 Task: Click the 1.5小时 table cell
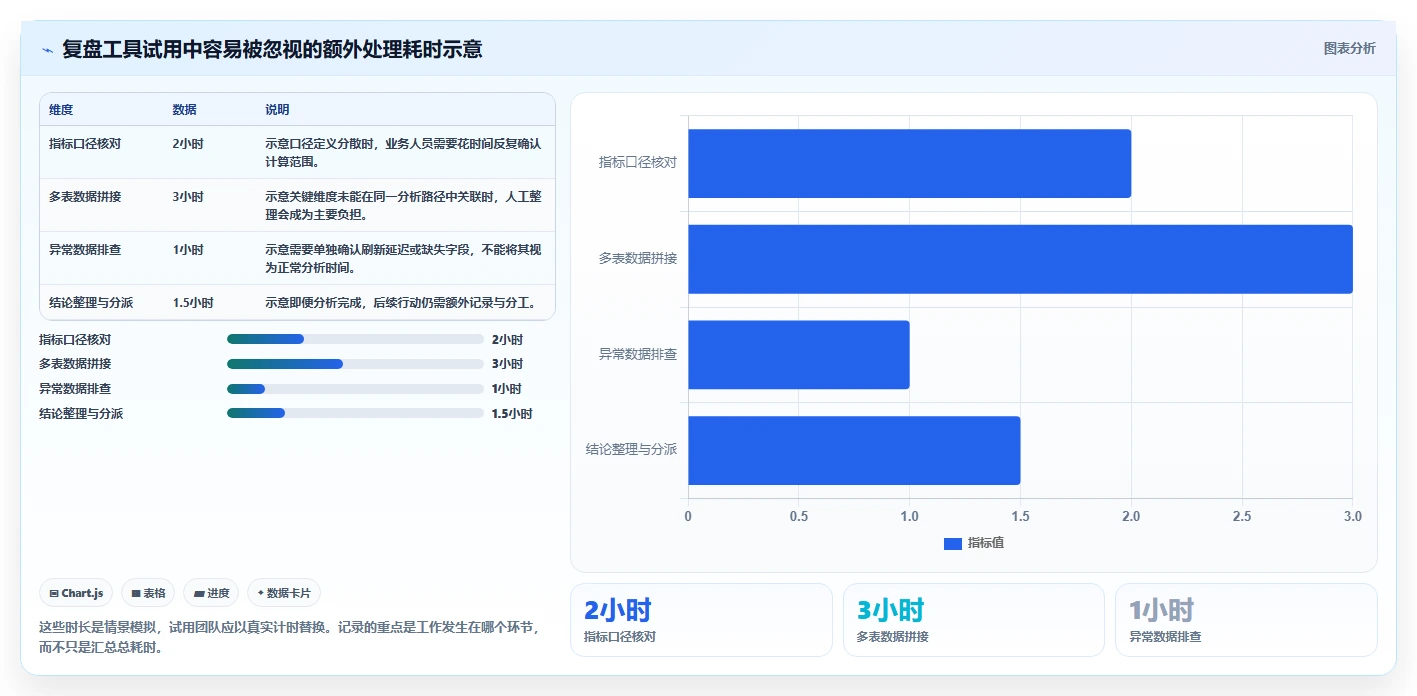pyautogui.click(x=192, y=303)
